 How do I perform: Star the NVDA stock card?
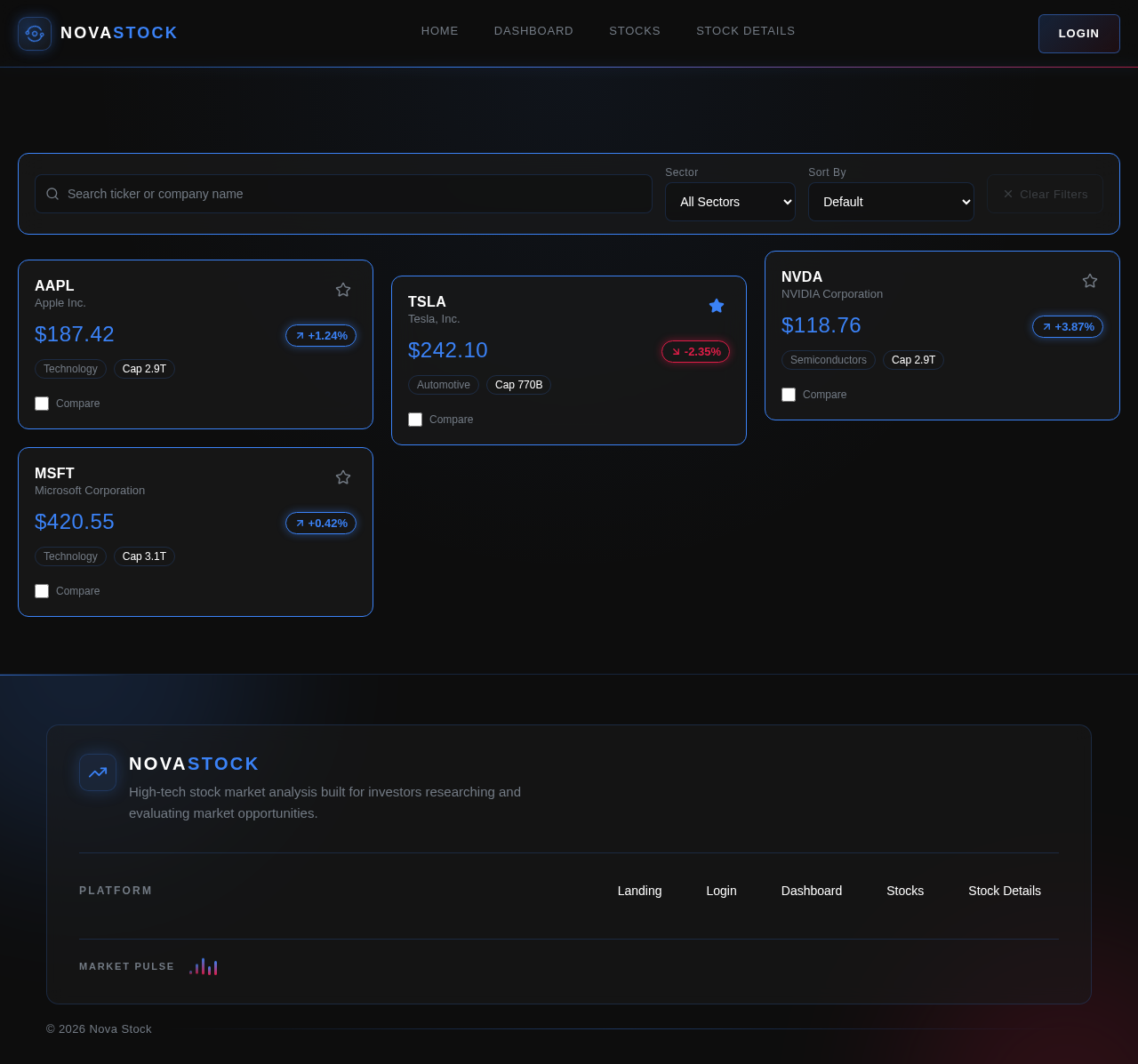click(1090, 281)
